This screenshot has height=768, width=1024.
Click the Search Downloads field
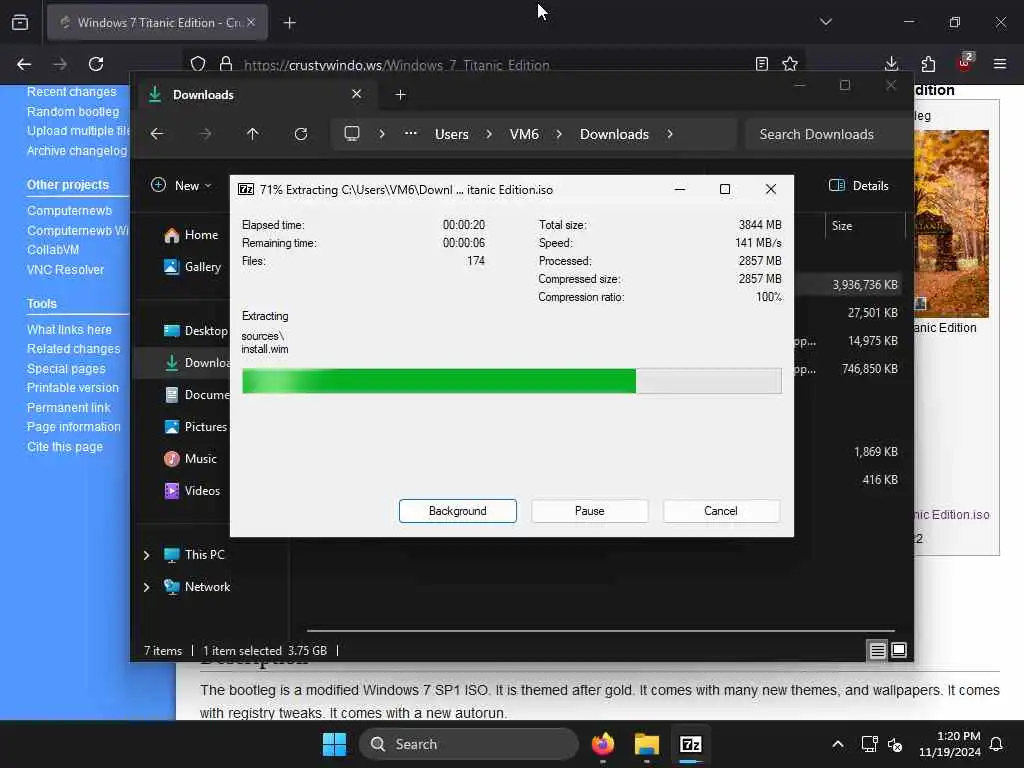829,134
